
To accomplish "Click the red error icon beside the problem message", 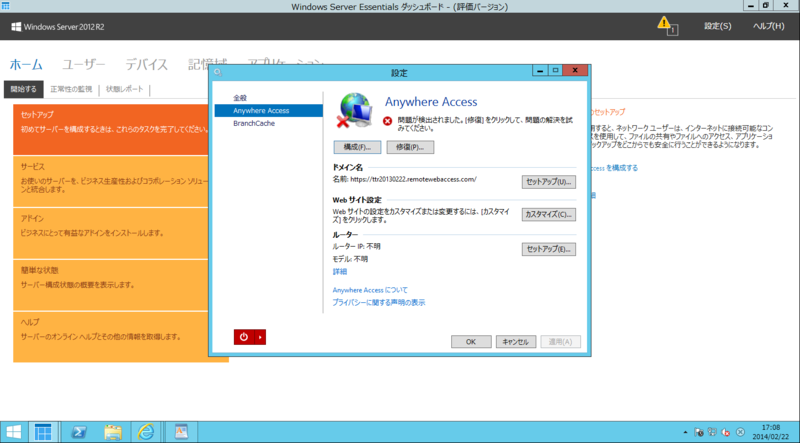I will tap(388, 121).
